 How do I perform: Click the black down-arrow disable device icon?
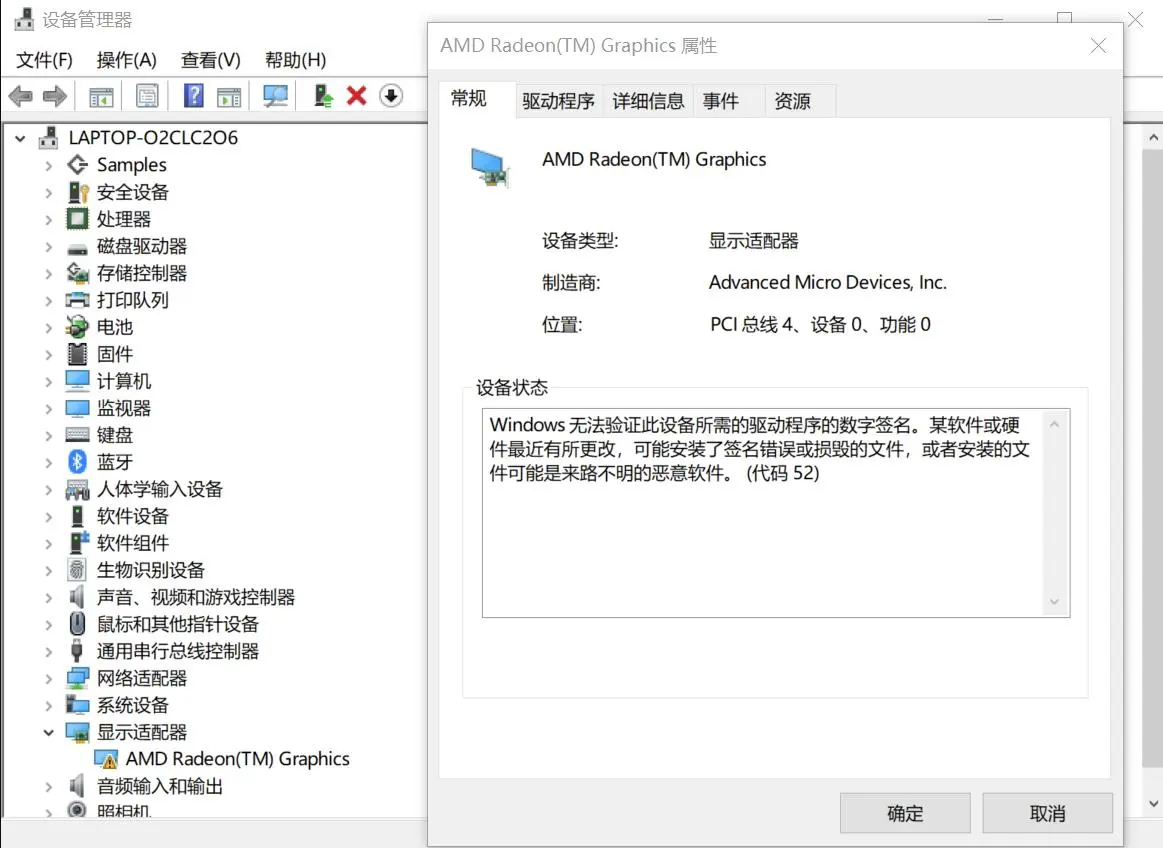pyautogui.click(x=391, y=96)
